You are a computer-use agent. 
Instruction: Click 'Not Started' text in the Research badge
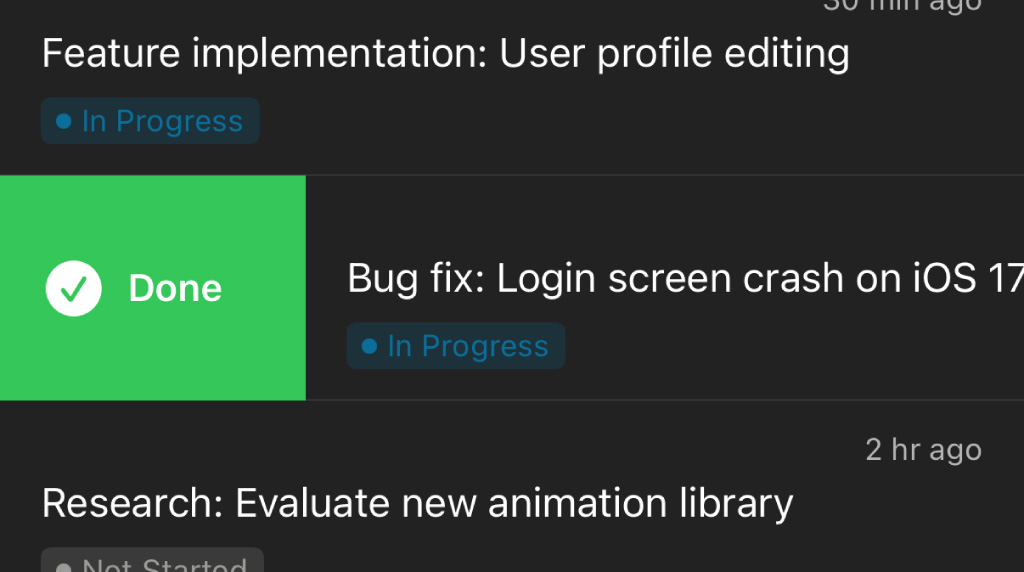165,565
